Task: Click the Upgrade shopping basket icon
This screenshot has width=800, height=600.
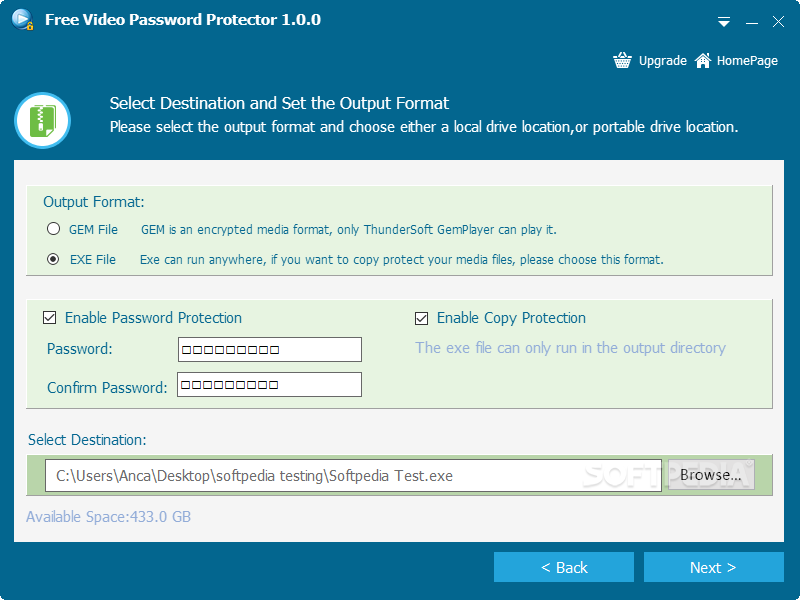Action: [622, 60]
